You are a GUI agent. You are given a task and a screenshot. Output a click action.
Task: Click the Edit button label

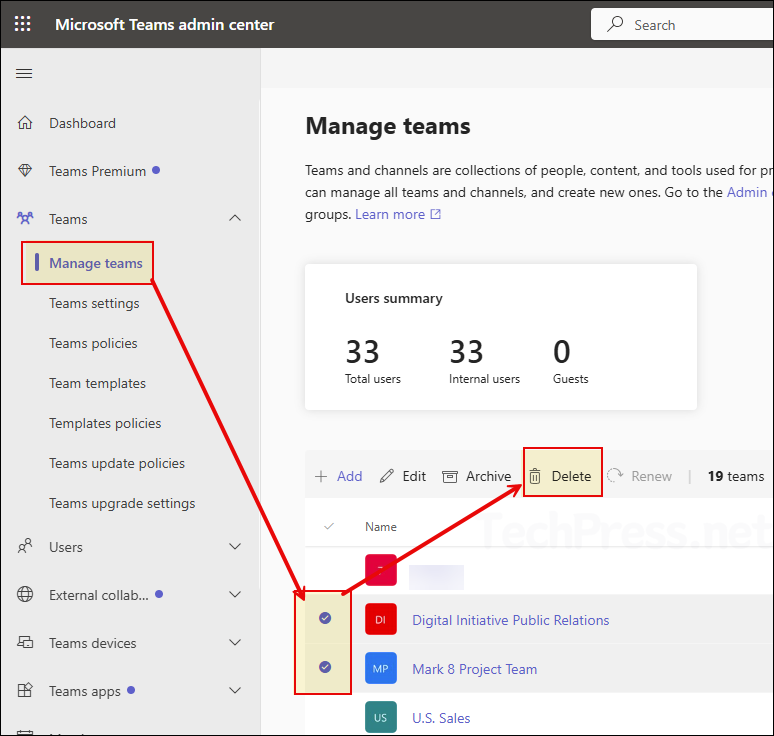[x=414, y=476]
